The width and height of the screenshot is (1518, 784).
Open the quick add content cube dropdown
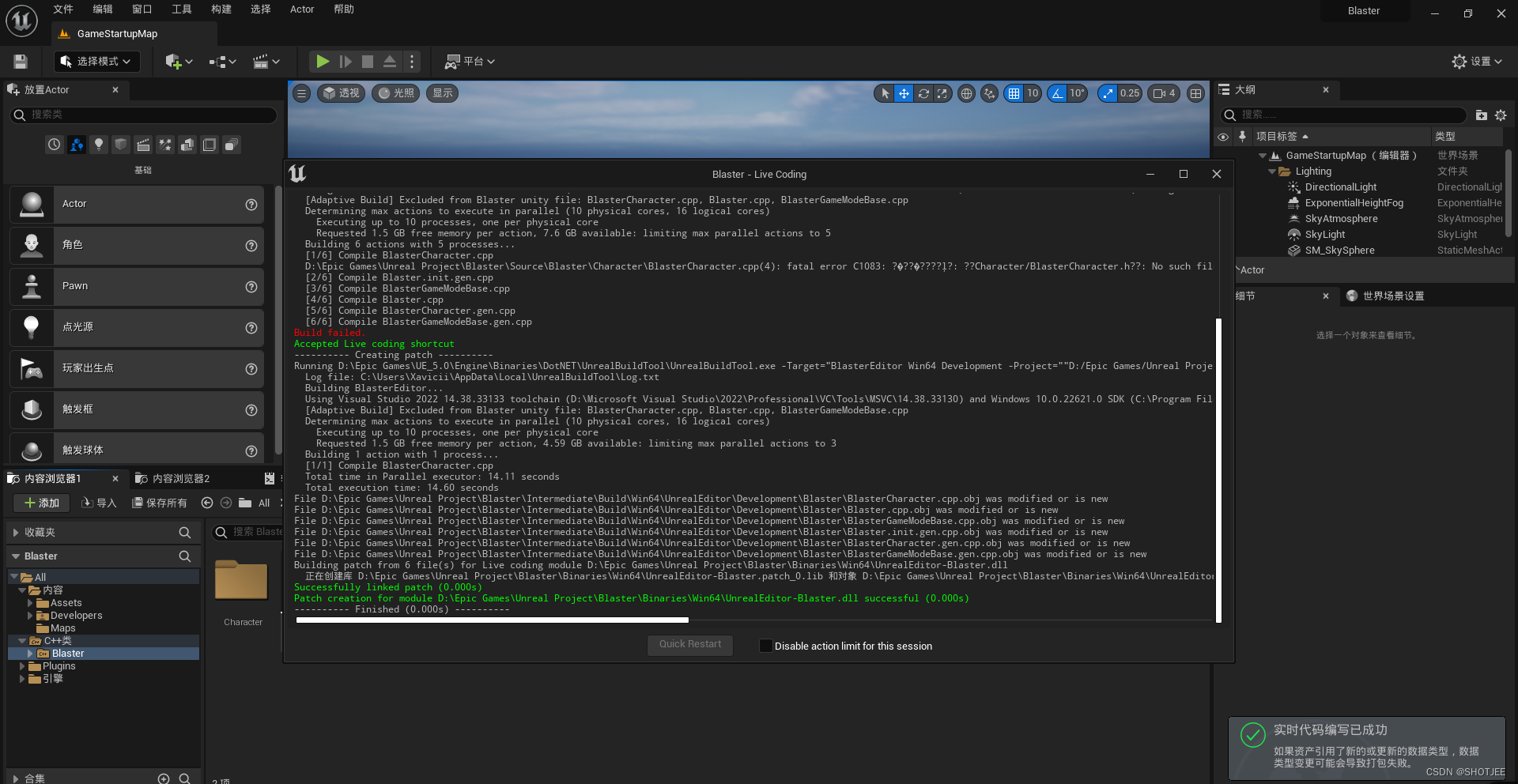pos(179,62)
